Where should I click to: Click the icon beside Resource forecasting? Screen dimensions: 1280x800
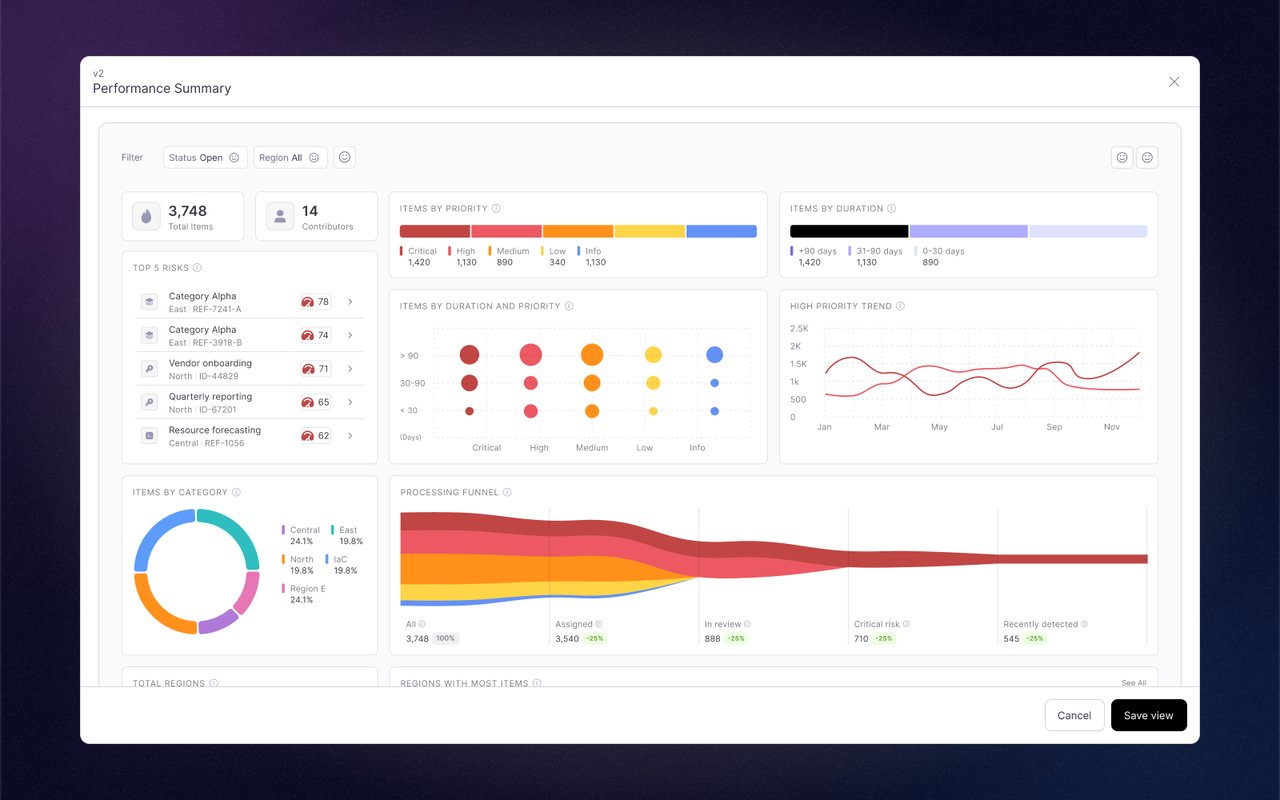click(149, 436)
